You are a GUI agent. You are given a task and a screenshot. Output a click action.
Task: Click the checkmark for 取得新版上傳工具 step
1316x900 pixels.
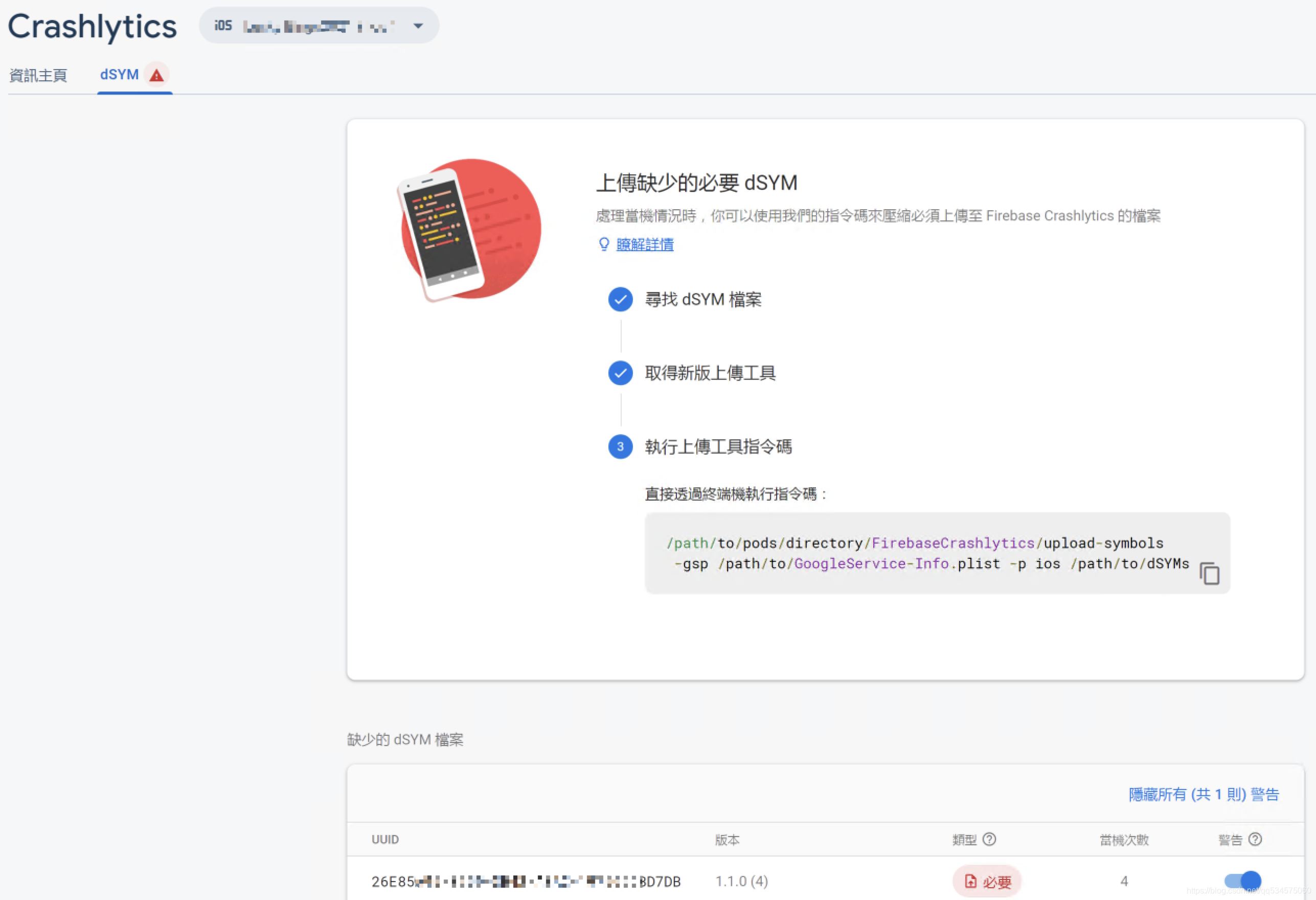(620, 373)
